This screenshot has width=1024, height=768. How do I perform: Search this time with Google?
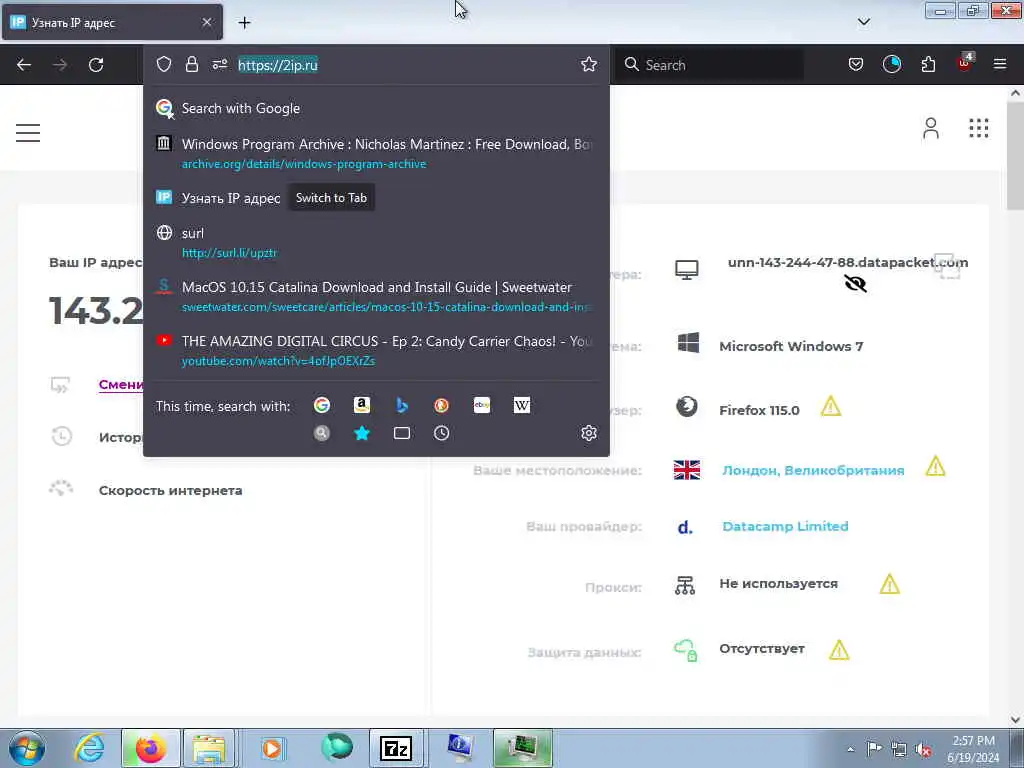(321, 406)
